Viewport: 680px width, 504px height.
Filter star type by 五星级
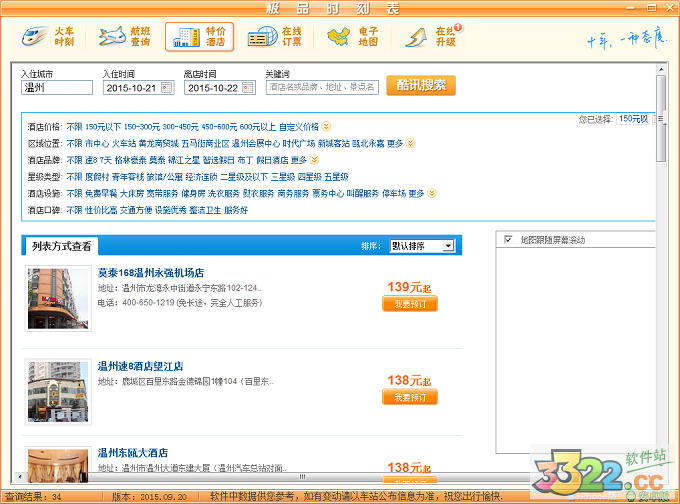[x=336, y=177]
